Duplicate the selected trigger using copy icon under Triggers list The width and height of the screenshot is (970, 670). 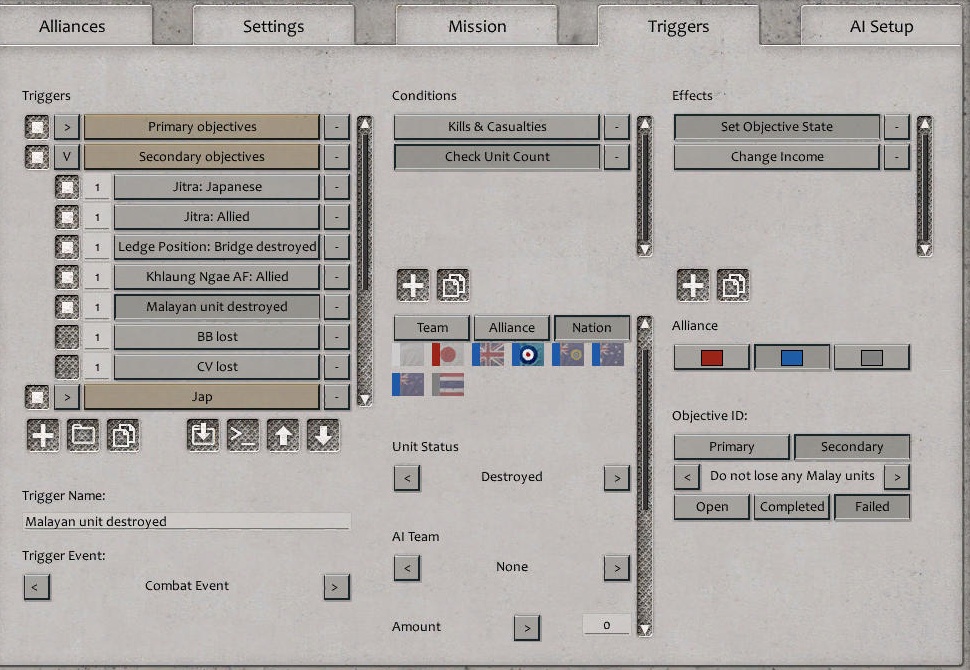pyautogui.click(x=123, y=436)
